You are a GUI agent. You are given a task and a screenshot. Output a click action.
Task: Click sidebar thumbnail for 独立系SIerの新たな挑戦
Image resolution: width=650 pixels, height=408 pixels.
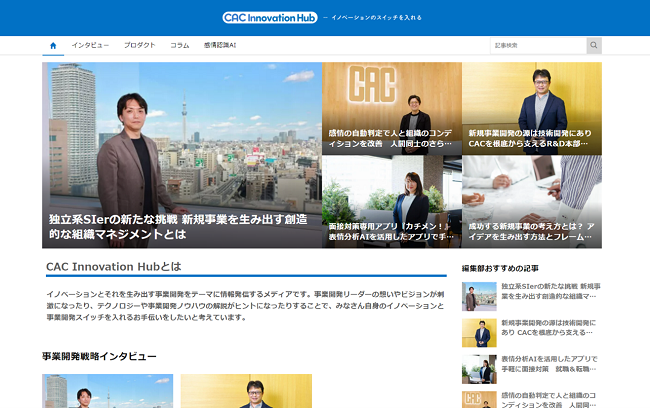pos(479,296)
